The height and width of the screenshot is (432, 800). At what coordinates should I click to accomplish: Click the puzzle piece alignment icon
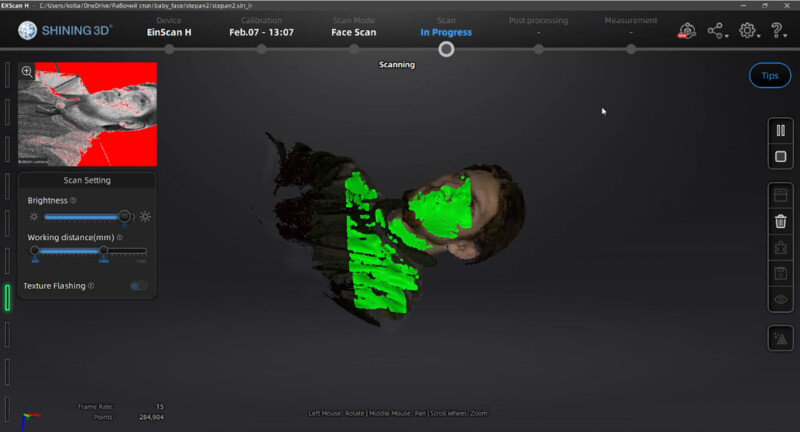[781, 248]
